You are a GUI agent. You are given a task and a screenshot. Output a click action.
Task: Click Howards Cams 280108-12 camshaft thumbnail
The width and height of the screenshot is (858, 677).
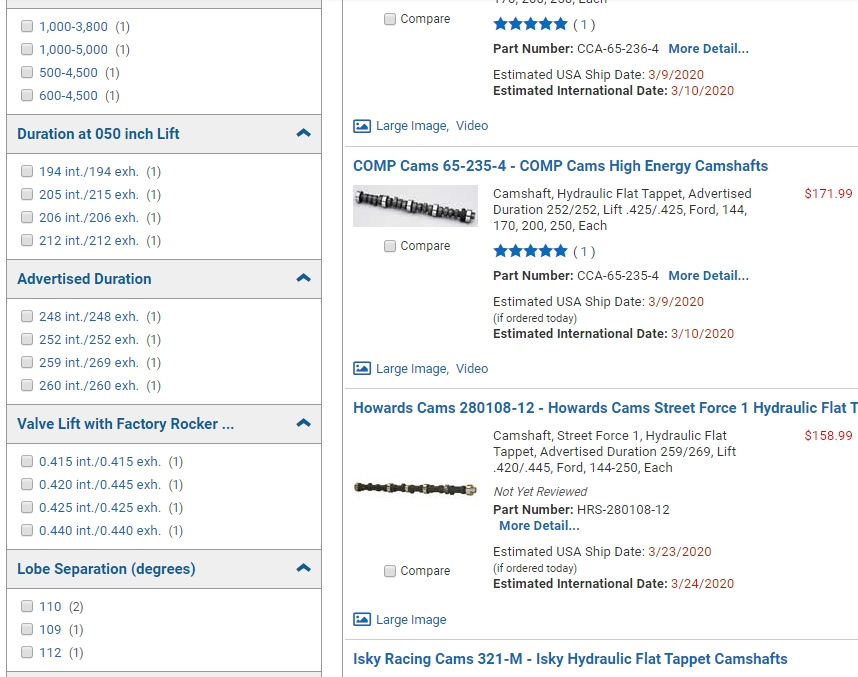pos(415,488)
